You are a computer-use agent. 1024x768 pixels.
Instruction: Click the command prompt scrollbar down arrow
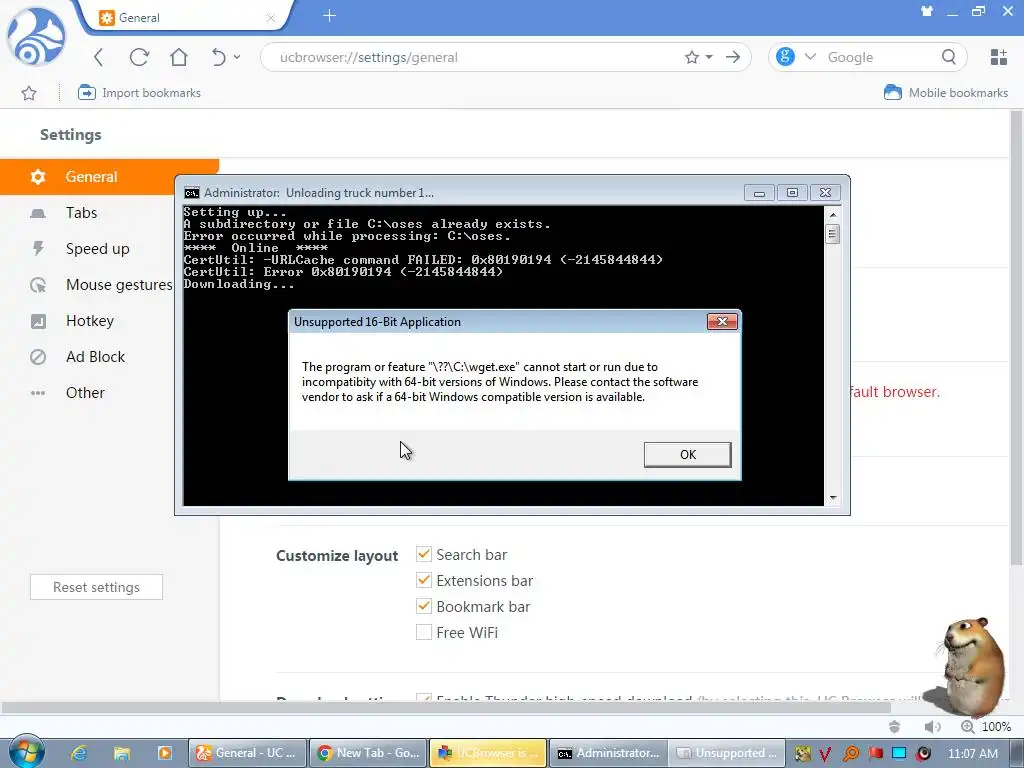(x=833, y=498)
